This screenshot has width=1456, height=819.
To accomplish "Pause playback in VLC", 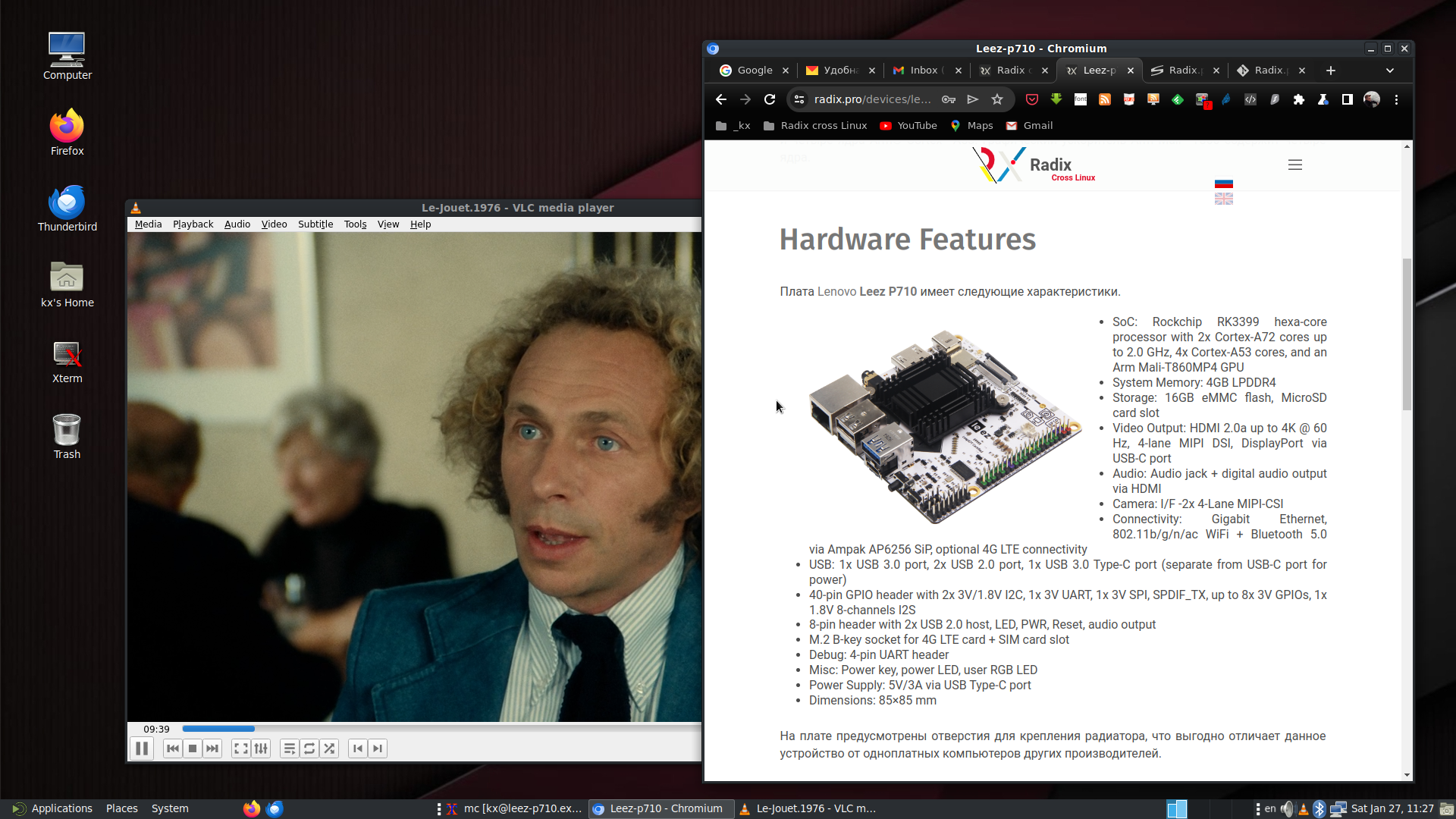I will point(142,749).
